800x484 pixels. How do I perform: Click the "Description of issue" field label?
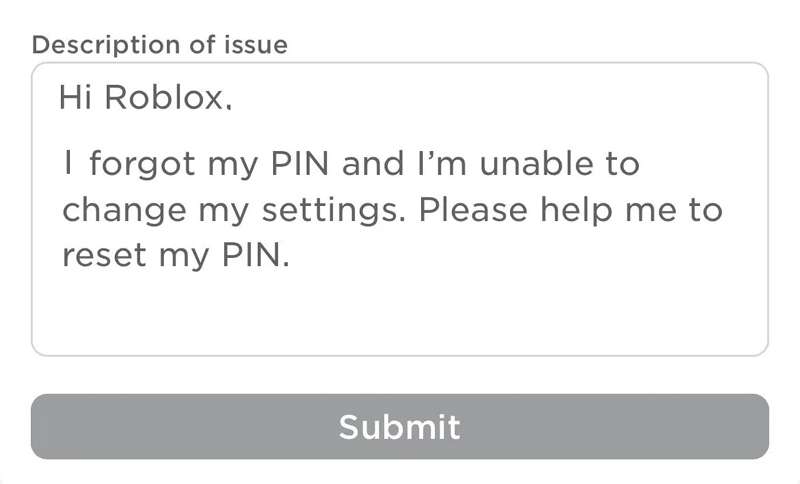coord(160,45)
